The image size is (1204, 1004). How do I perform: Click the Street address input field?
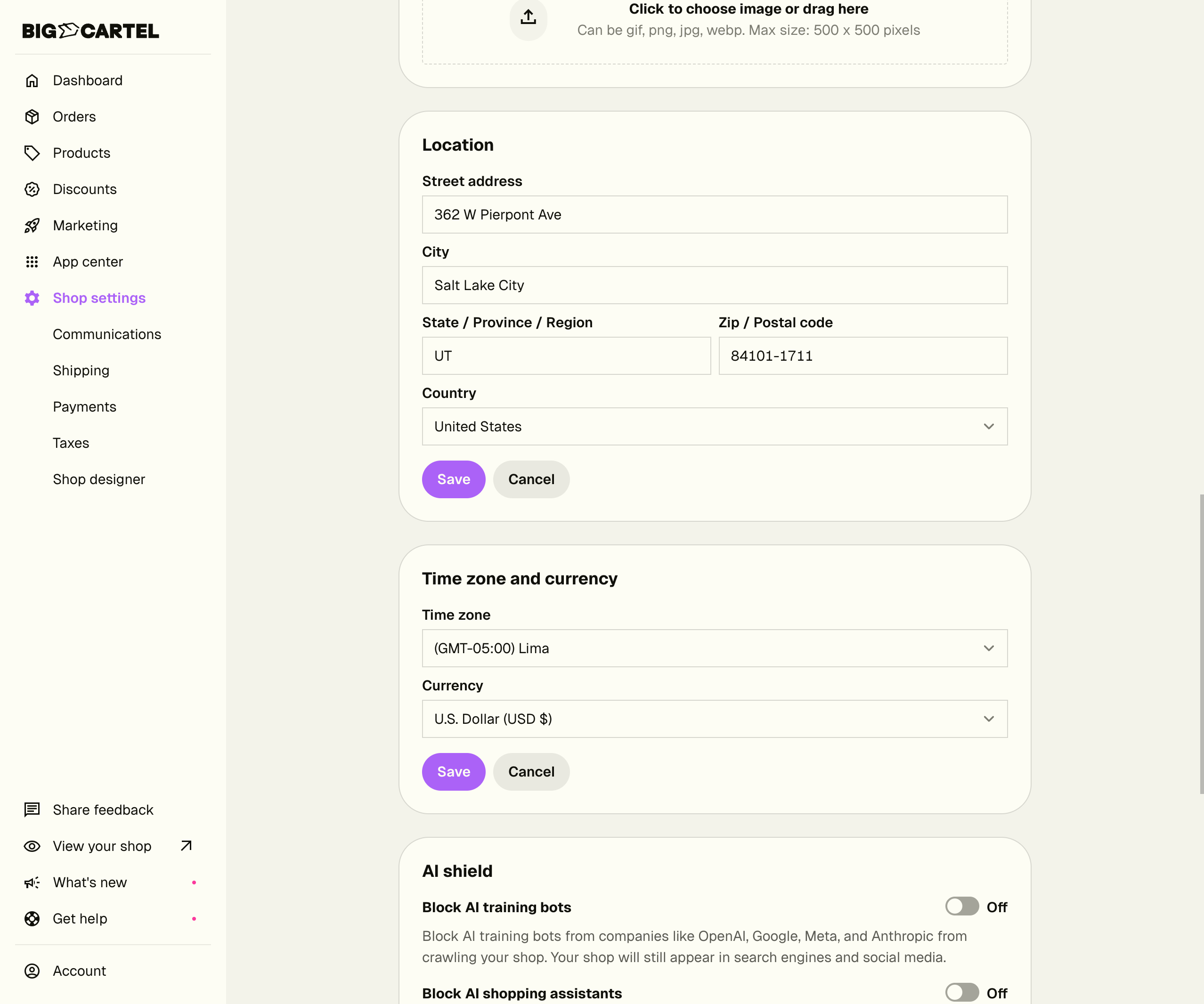pyautogui.click(x=715, y=214)
